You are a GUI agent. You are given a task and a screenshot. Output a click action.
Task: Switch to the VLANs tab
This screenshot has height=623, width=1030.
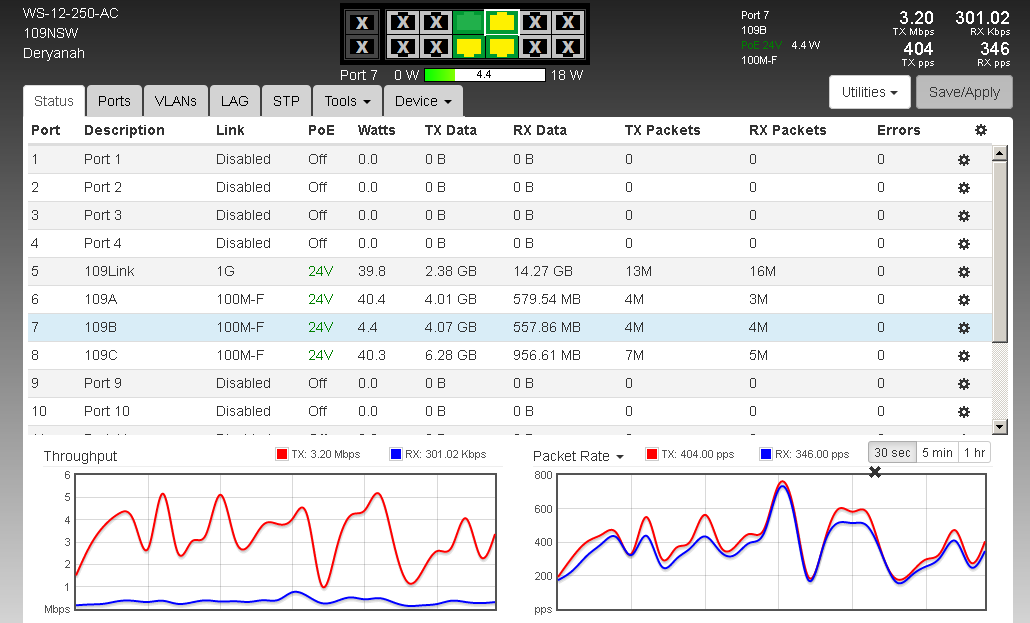176,101
